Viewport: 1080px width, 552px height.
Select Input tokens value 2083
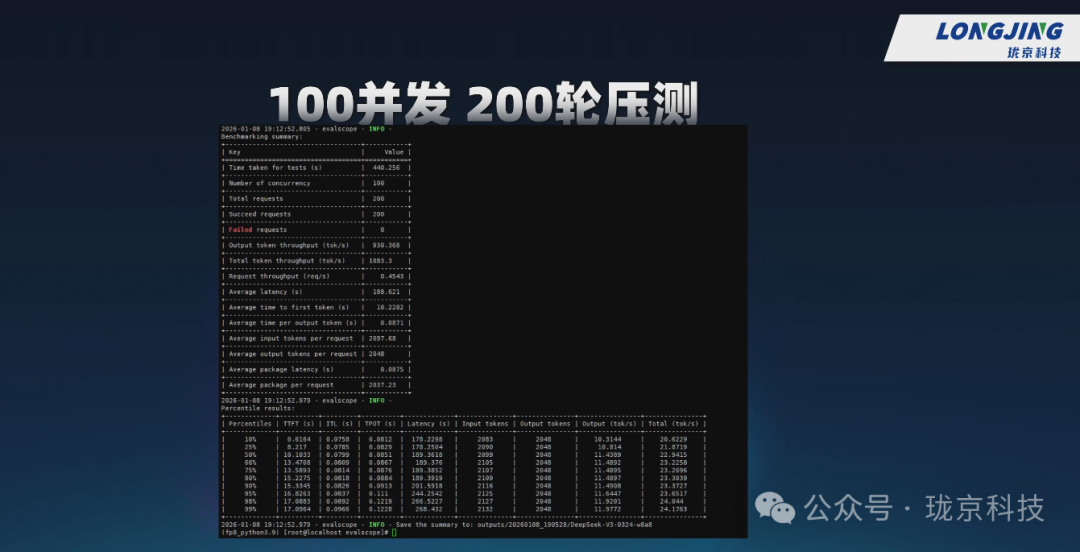484,439
